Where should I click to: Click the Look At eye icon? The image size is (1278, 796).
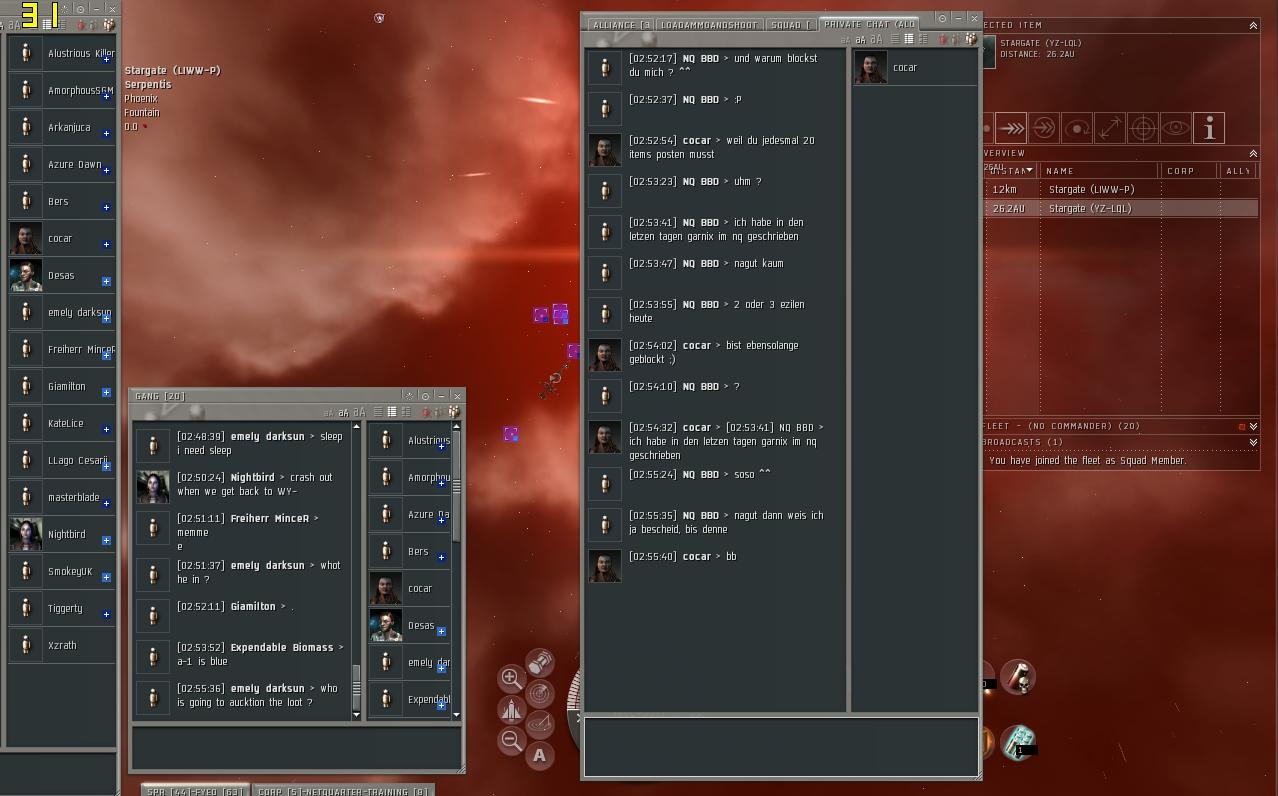pos(1176,128)
